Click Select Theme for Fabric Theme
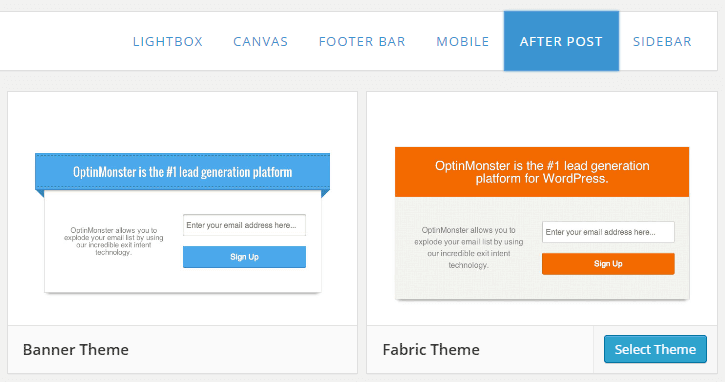This screenshot has width=725, height=382. coord(655,349)
